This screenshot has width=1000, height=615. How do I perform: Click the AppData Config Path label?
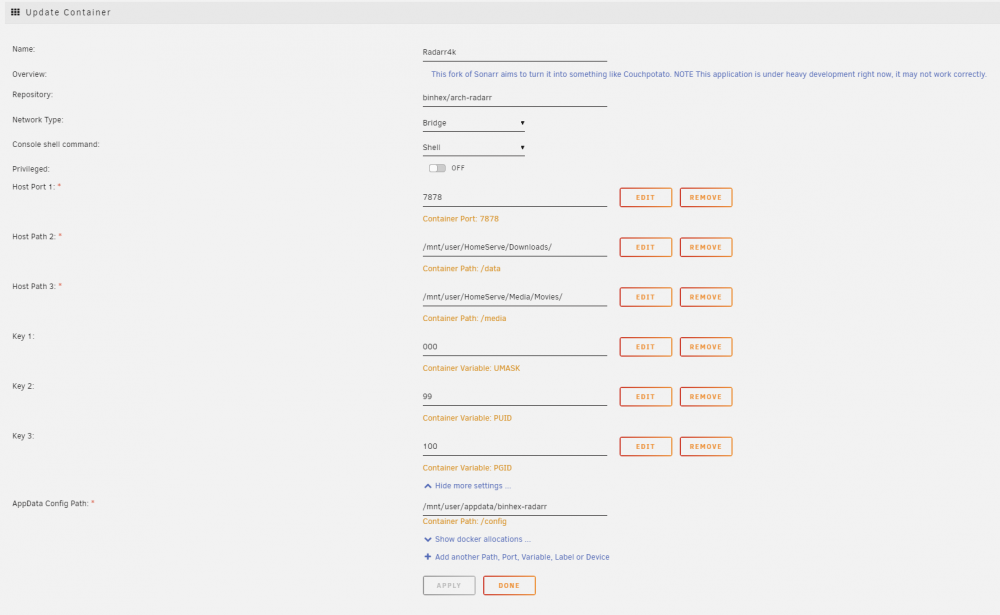click(50, 504)
